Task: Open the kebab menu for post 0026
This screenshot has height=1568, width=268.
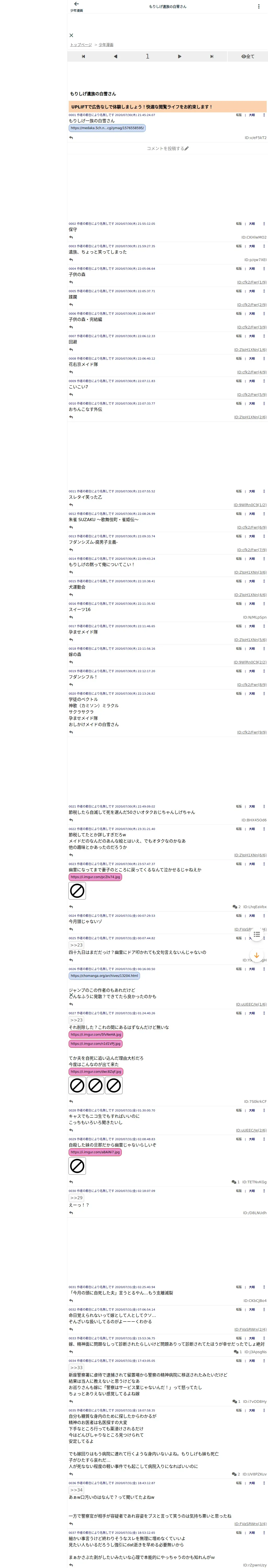Action: tap(264, 969)
